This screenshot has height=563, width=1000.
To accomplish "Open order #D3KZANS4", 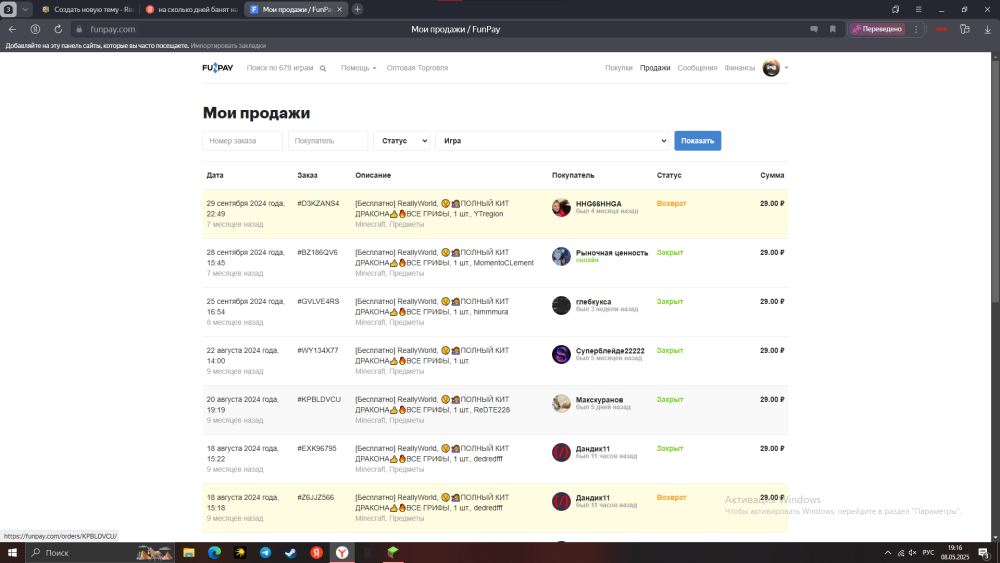I will [x=318, y=203].
